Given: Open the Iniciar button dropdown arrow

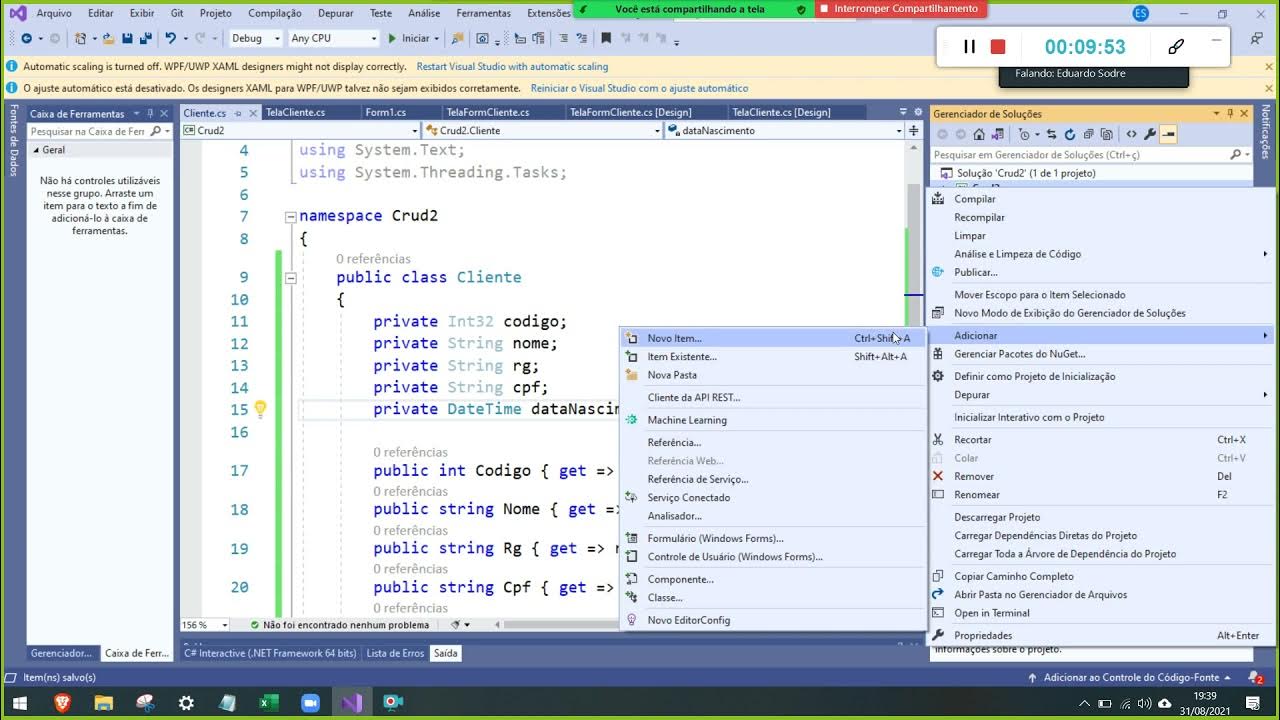Looking at the screenshot, I should tap(439, 38).
